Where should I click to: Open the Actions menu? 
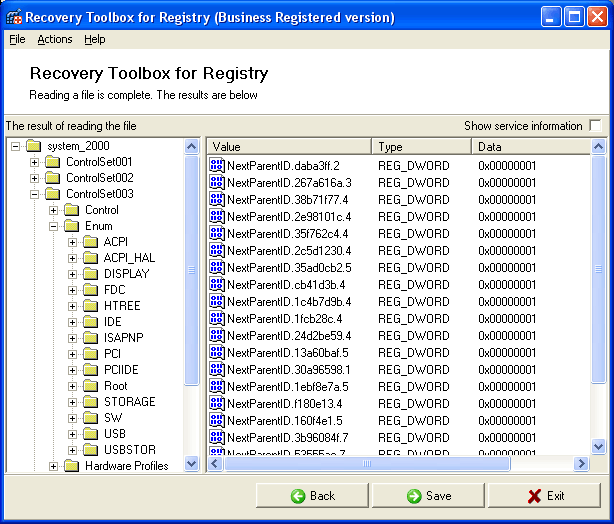(55, 39)
